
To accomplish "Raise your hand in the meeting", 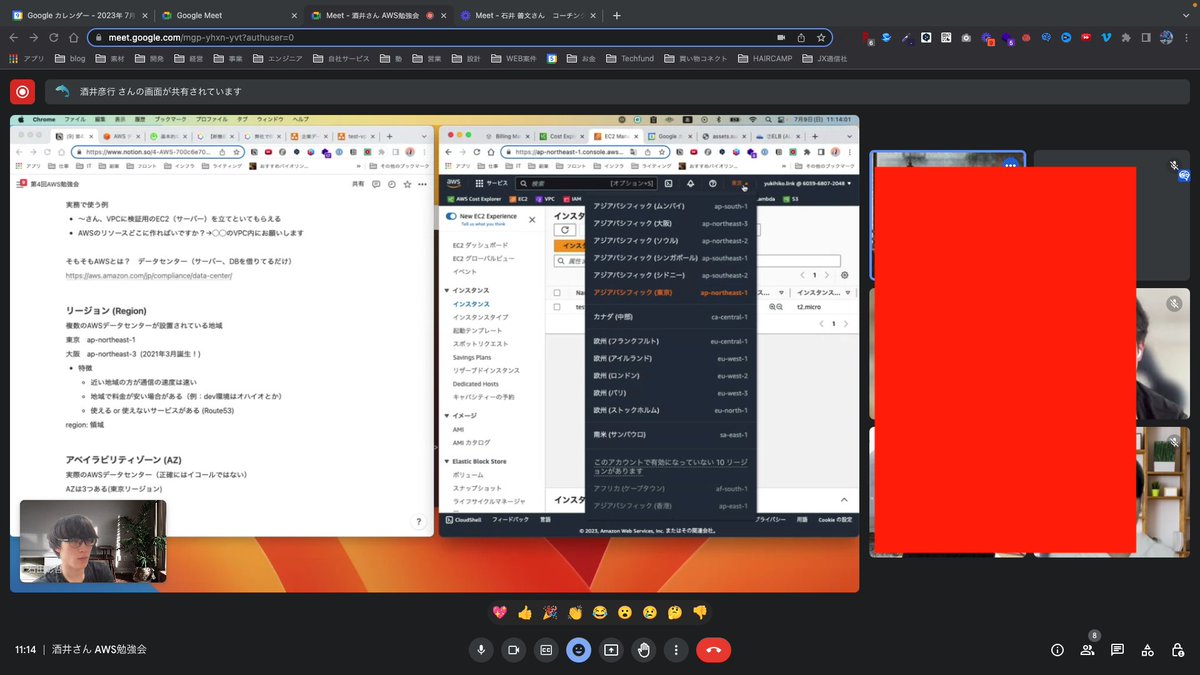I will click(x=644, y=650).
